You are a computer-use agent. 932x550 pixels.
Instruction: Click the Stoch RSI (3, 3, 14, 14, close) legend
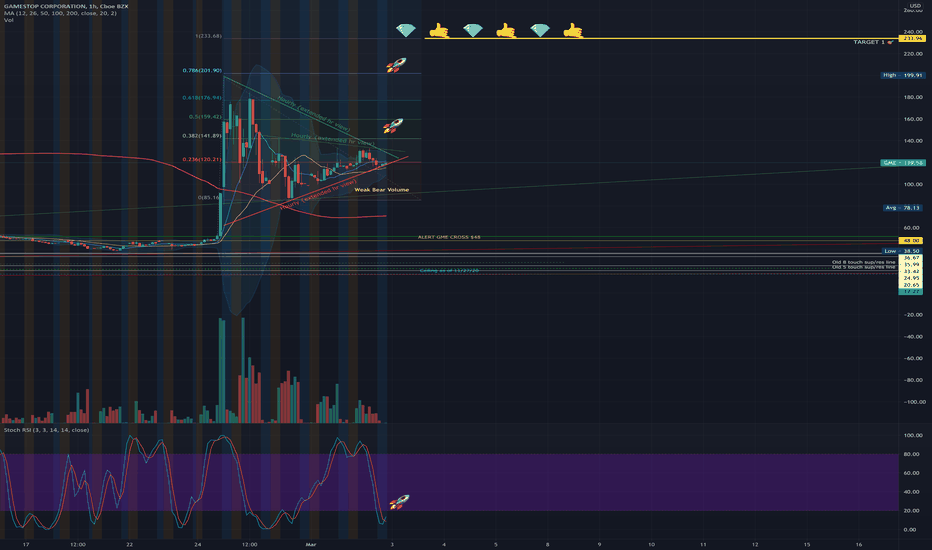click(46, 430)
